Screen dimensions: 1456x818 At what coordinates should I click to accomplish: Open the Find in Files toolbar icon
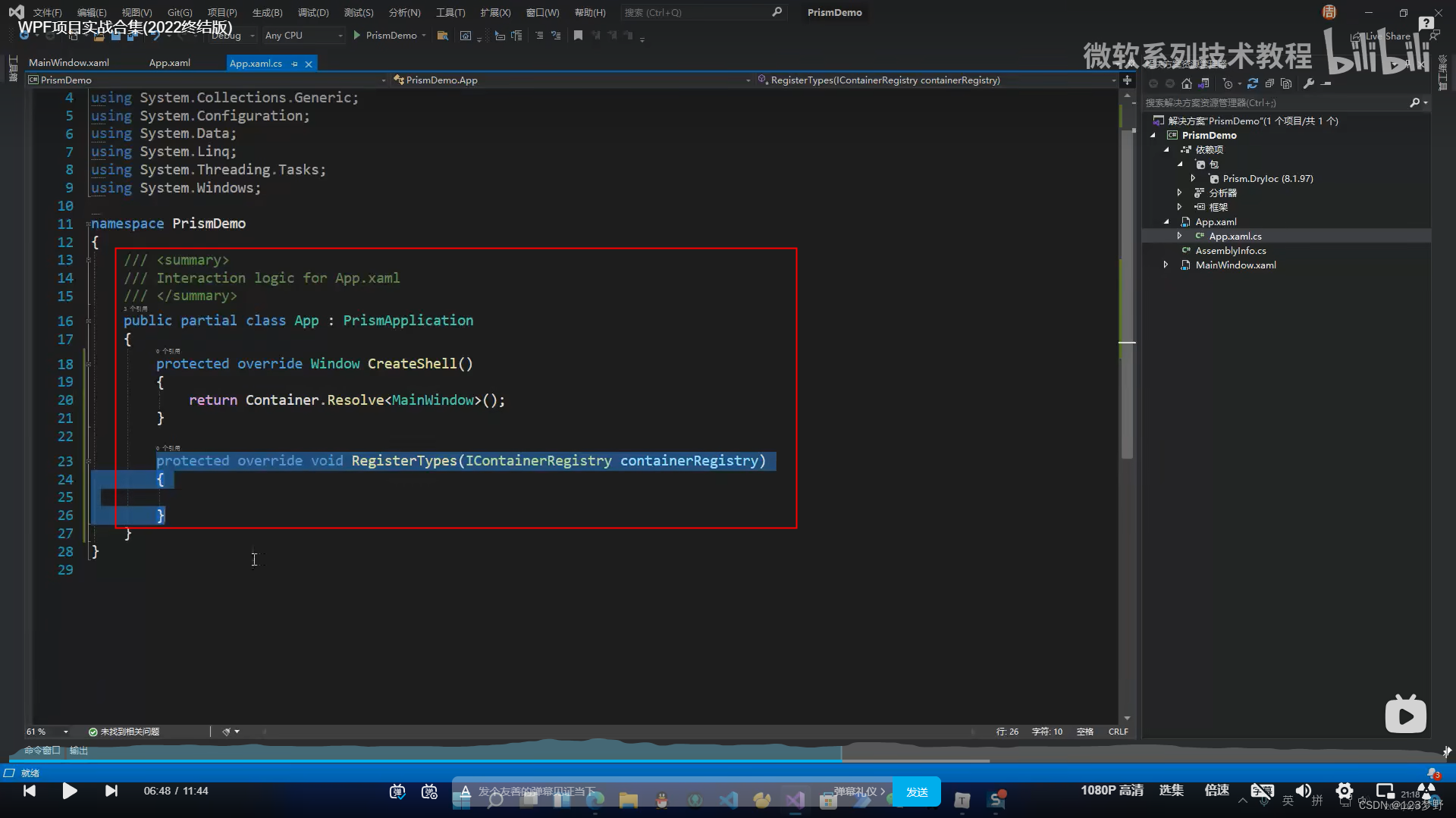[x=443, y=36]
